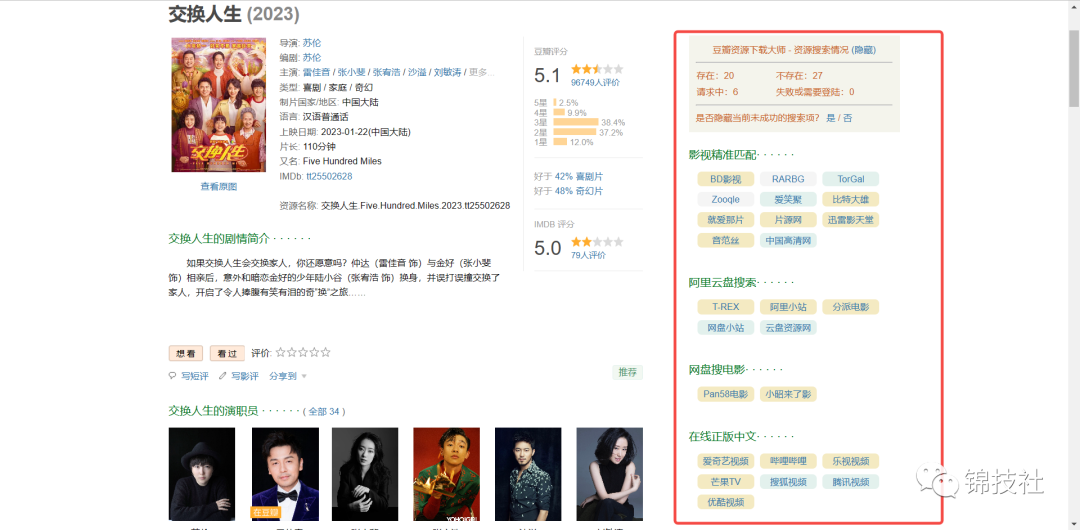Open 优酷视频 streaming tag
The image size is (1080, 530).
726,502
